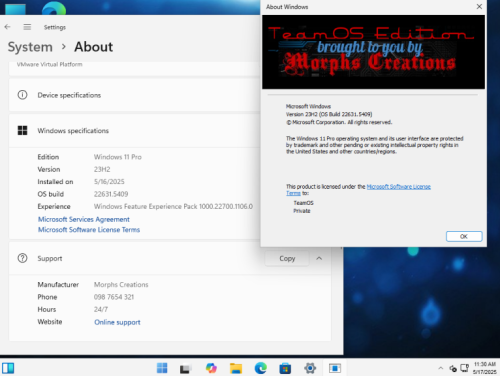500x376 pixels.
Task: Expand the Device specifications section
Action: pyautogui.click(x=135, y=95)
